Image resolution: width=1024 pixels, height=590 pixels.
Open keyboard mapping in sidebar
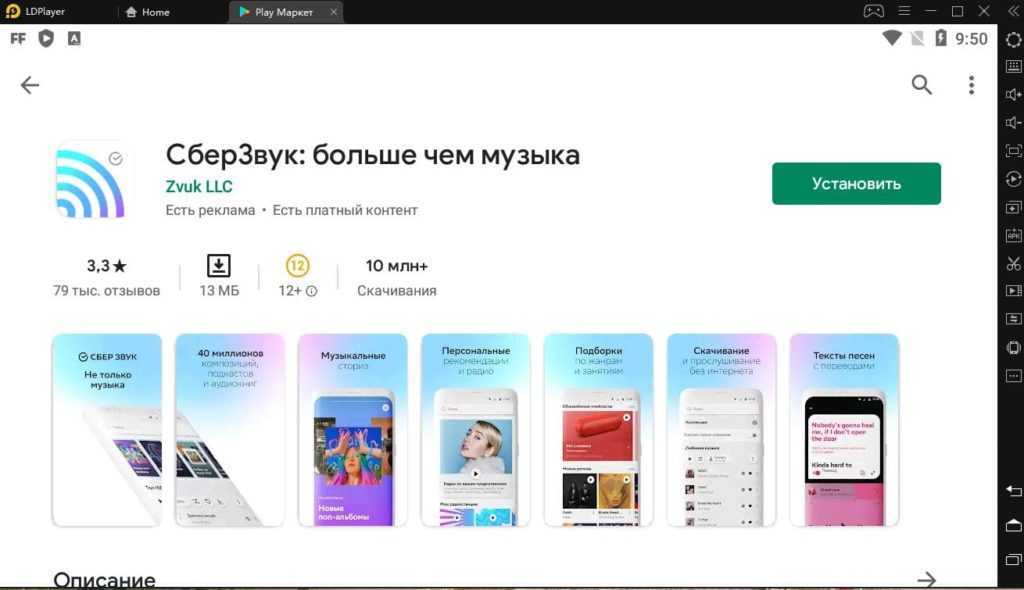(1013, 66)
